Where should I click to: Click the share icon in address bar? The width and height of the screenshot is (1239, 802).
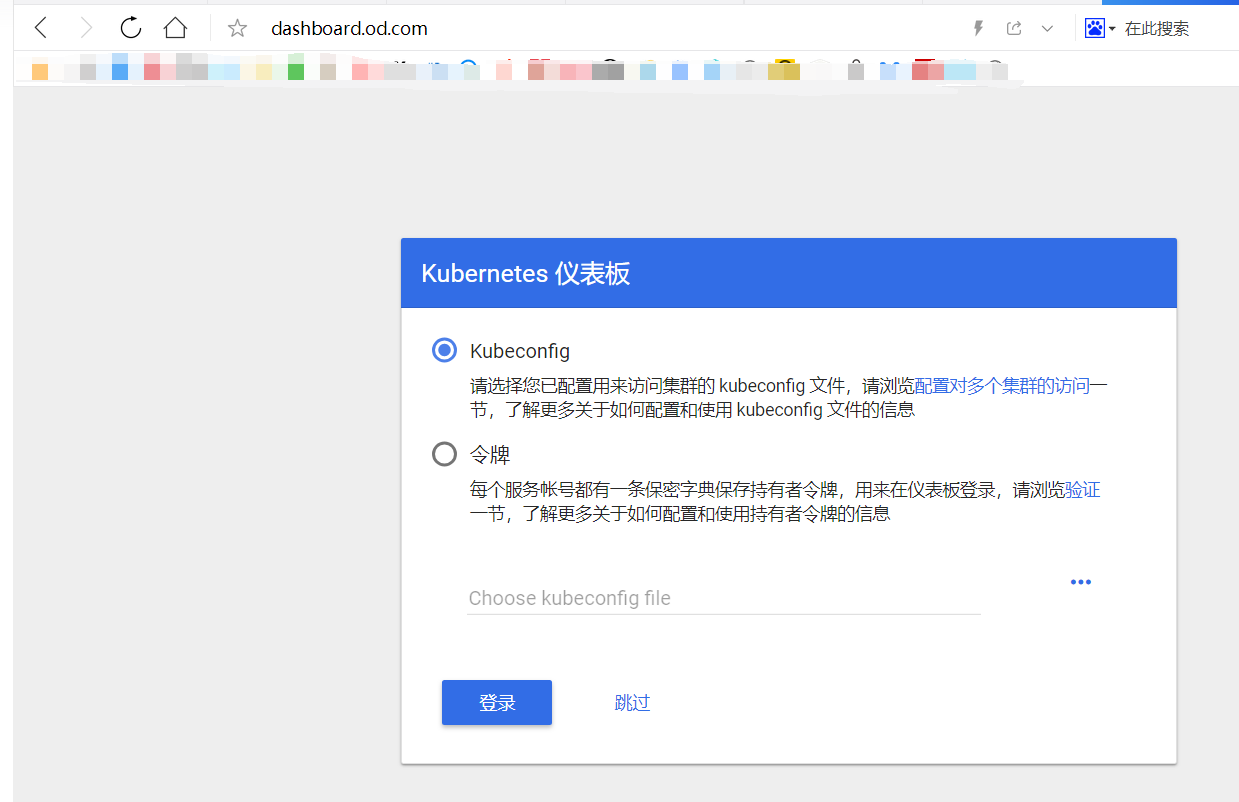pos(1014,28)
